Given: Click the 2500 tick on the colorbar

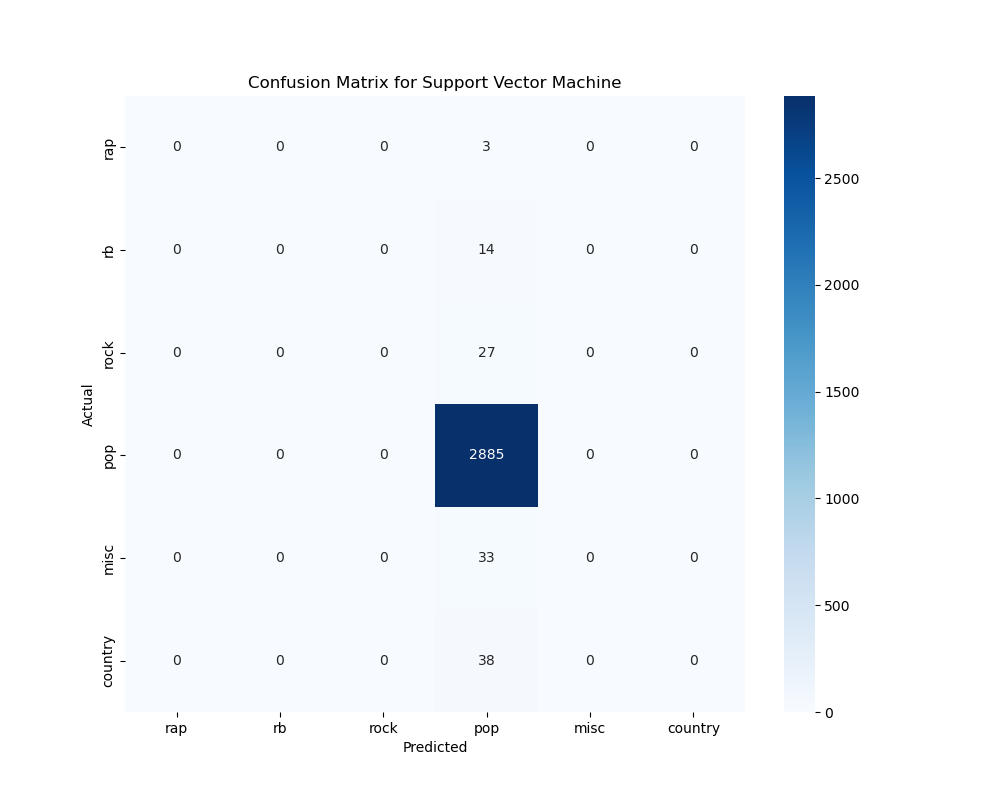Looking at the screenshot, I should [x=841, y=179].
